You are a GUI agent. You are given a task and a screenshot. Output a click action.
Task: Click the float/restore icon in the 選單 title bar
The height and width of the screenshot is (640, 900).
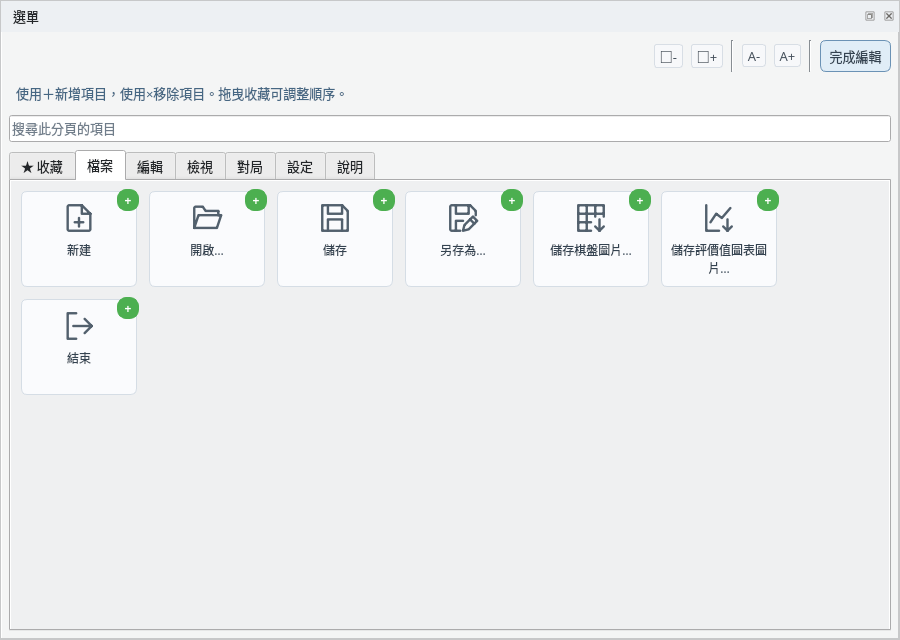tap(870, 16)
